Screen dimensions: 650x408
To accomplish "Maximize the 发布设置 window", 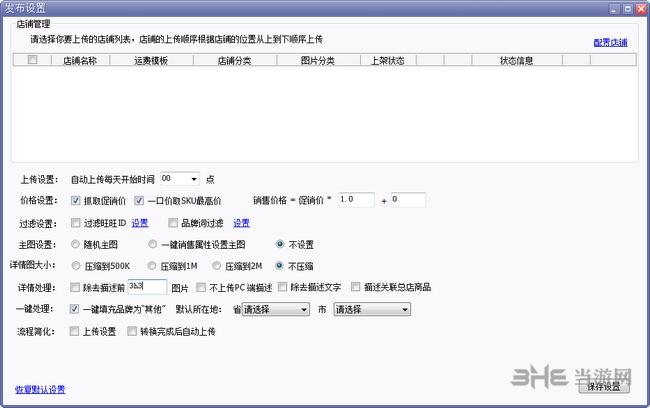I will point(628,9).
